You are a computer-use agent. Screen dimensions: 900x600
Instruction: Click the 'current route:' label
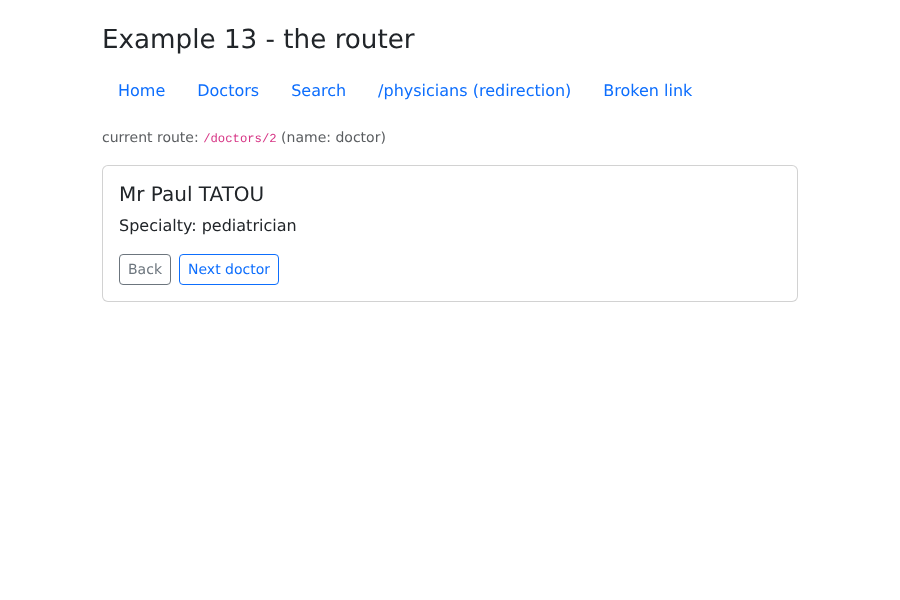coord(150,137)
